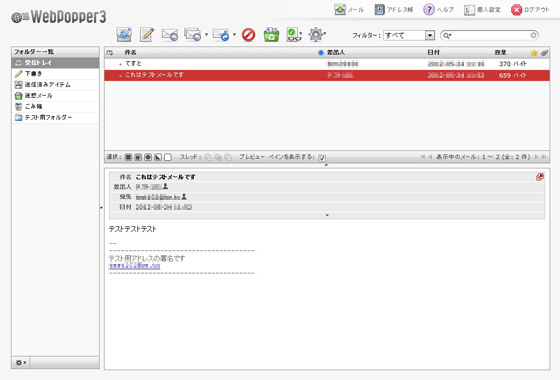Add recipient to contacts icon next to 宛先
Image resolution: width=560 pixels, height=380 pixels.
coord(184,196)
